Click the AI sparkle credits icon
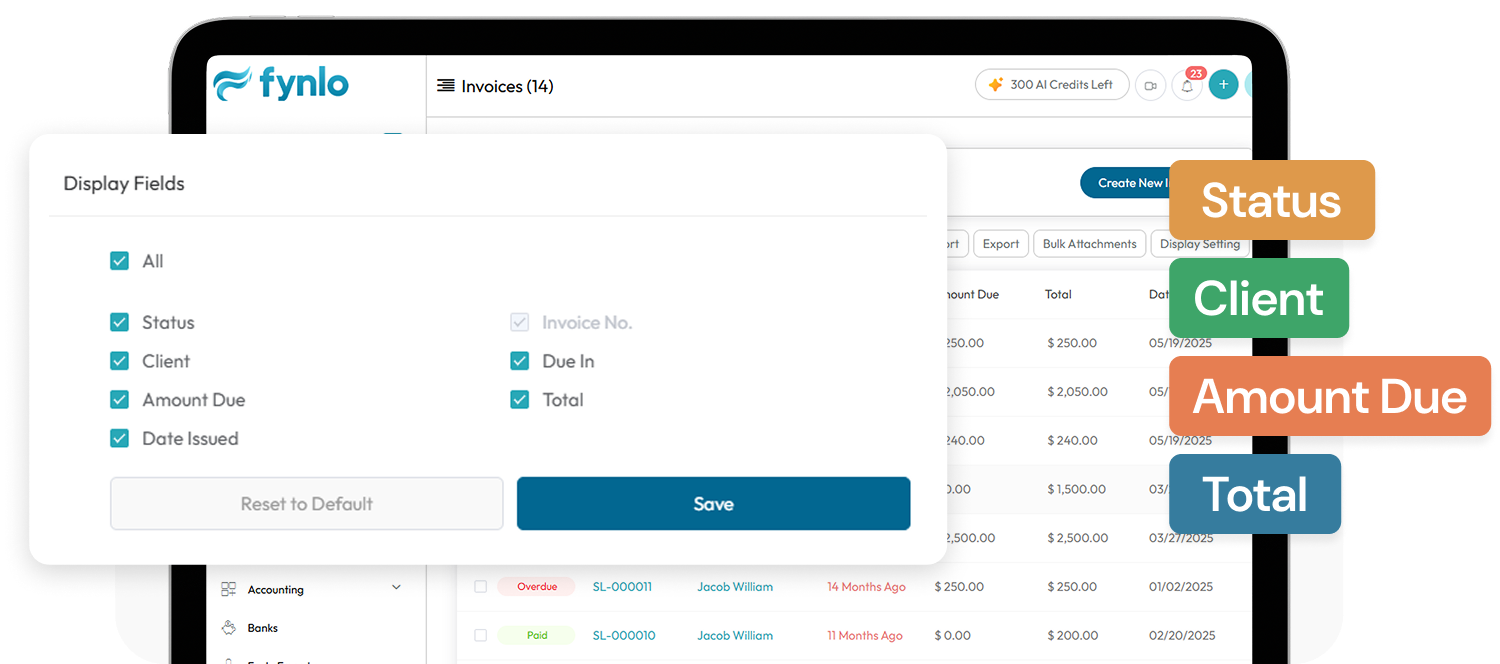The image size is (1500, 664). click(x=995, y=85)
